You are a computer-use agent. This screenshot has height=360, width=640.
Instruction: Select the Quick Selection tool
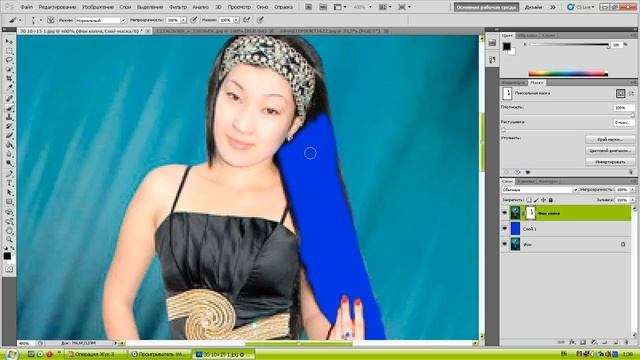[9, 69]
